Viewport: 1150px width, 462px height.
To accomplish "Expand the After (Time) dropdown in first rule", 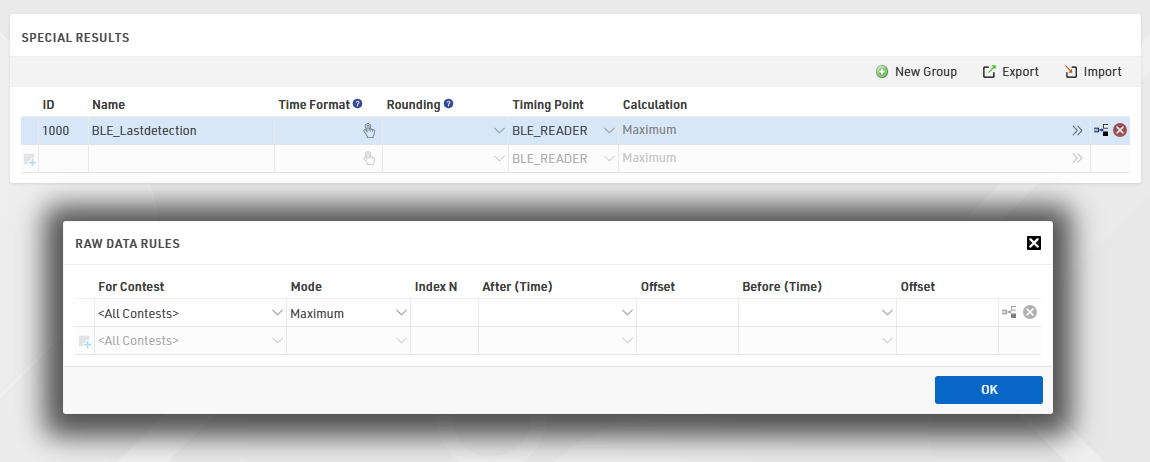I will click(627, 313).
